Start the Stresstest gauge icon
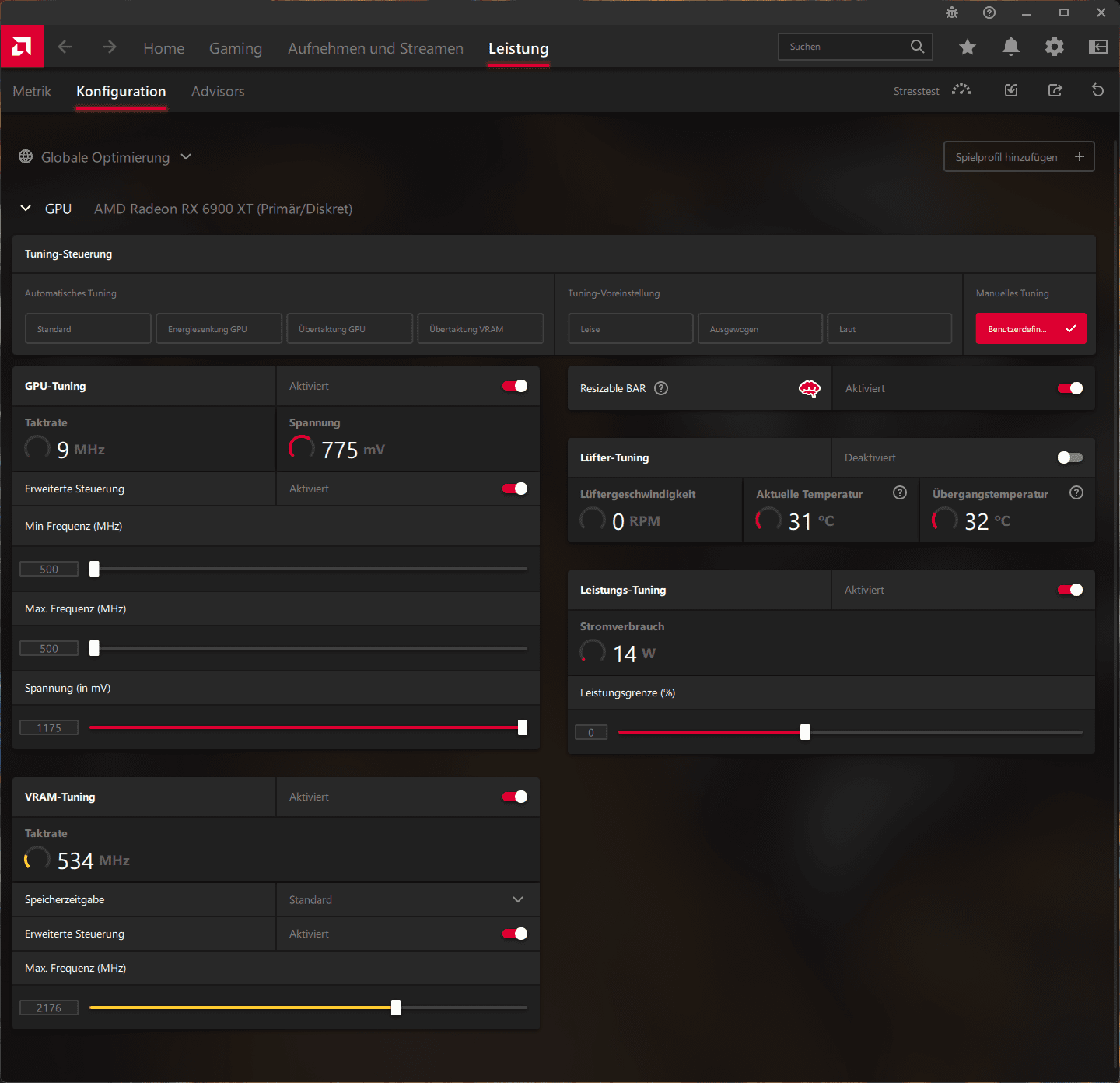 (x=961, y=90)
